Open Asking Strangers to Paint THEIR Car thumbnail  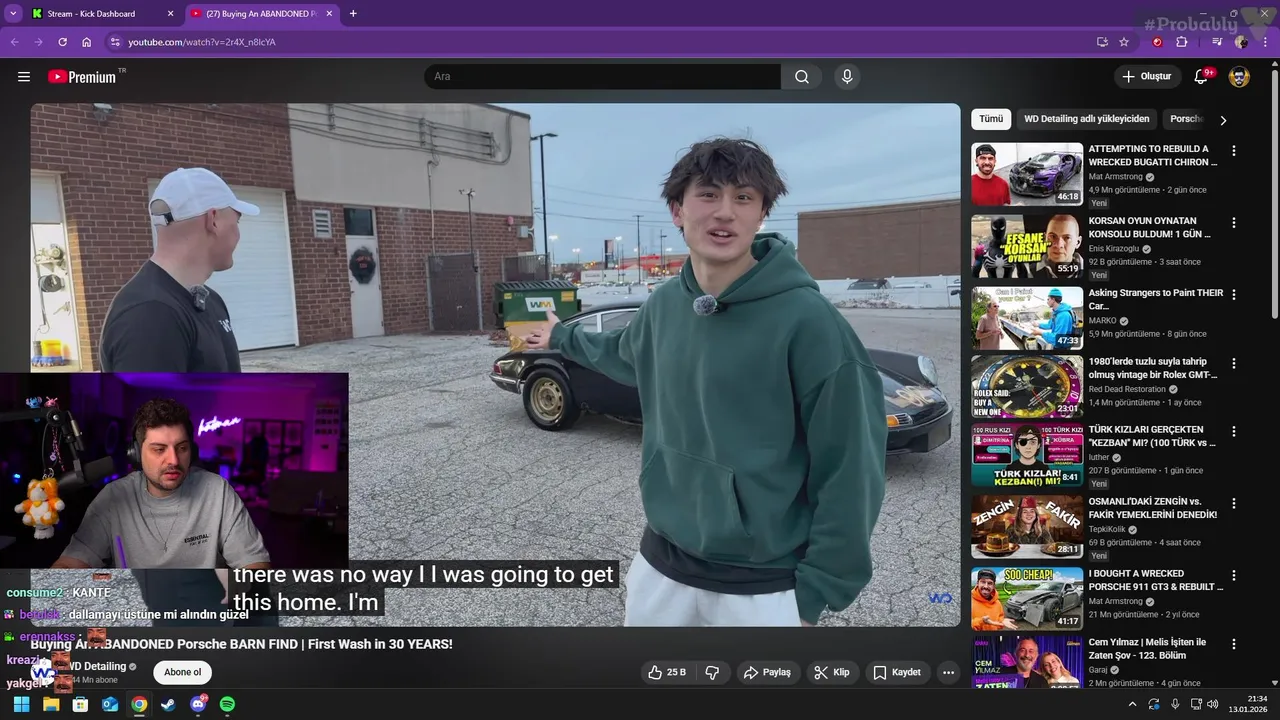tap(1027, 318)
